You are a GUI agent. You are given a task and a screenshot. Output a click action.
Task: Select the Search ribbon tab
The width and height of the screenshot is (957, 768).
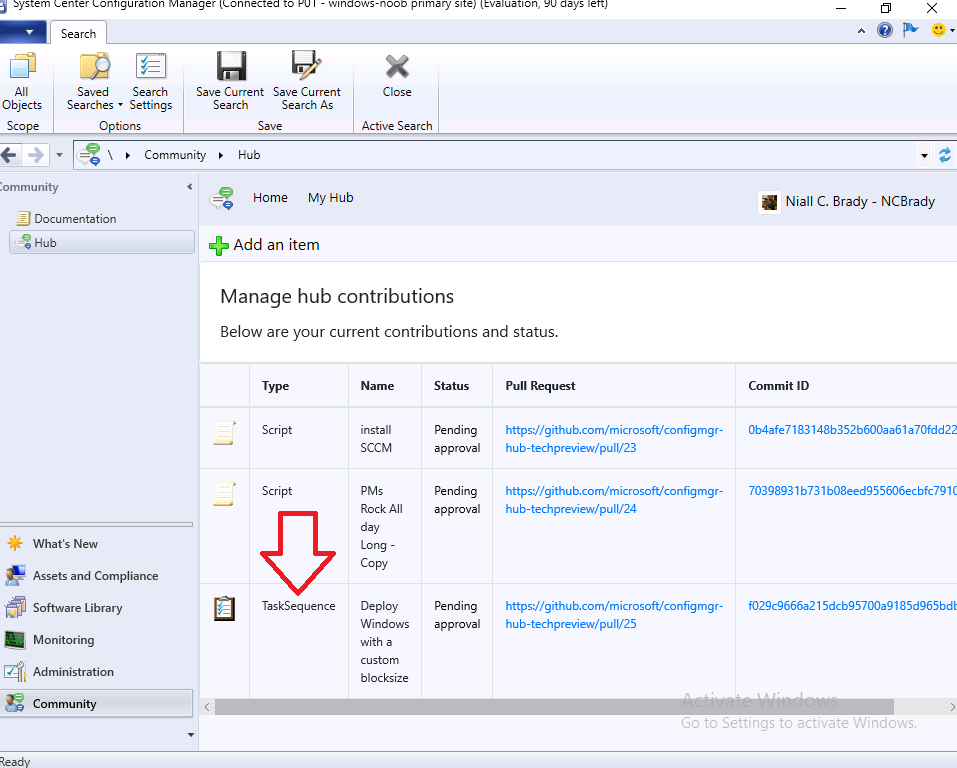pos(78,34)
